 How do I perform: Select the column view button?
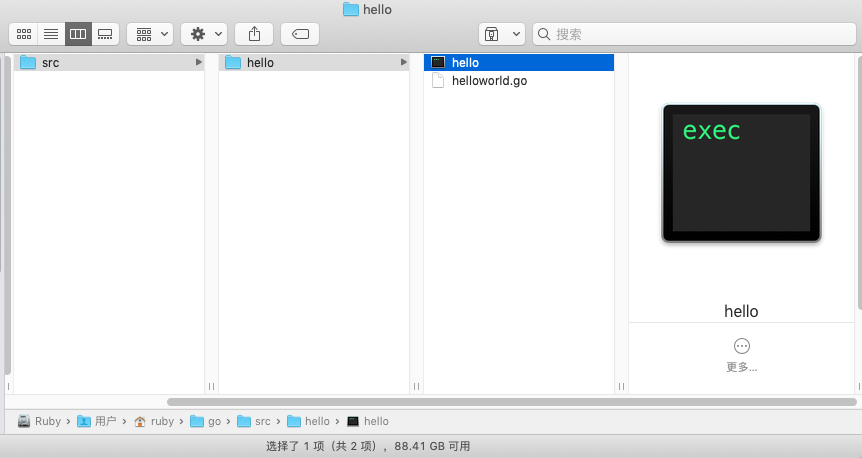pyautogui.click(x=78, y=34)
